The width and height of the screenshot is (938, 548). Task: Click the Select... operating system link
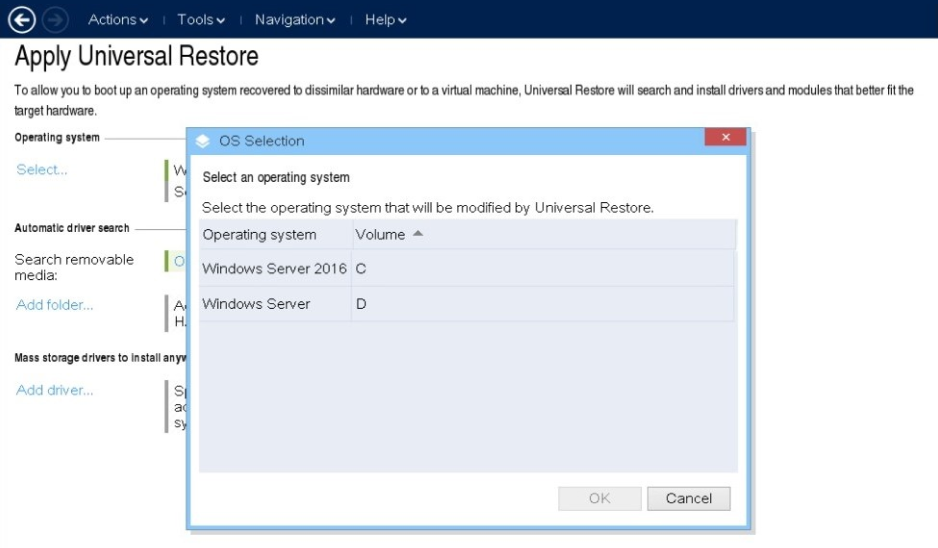tap(42, 170)
